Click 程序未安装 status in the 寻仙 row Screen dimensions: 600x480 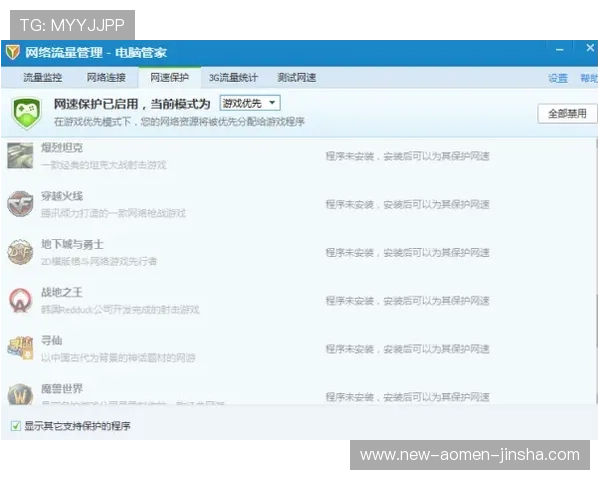click(408, 349)
